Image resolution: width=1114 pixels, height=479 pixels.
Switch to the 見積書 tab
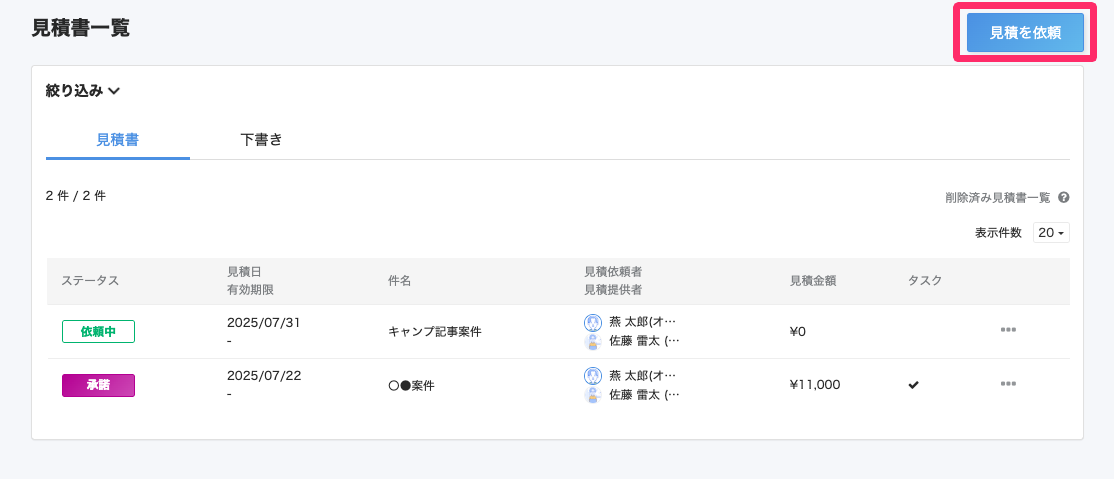pos(117,140)
